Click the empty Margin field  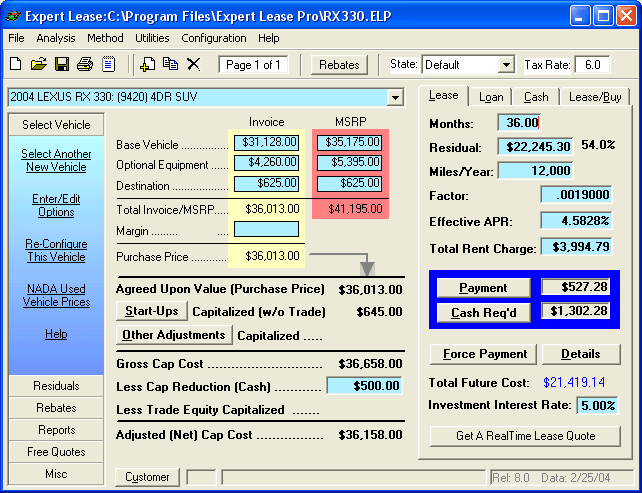tap(266, 229)
